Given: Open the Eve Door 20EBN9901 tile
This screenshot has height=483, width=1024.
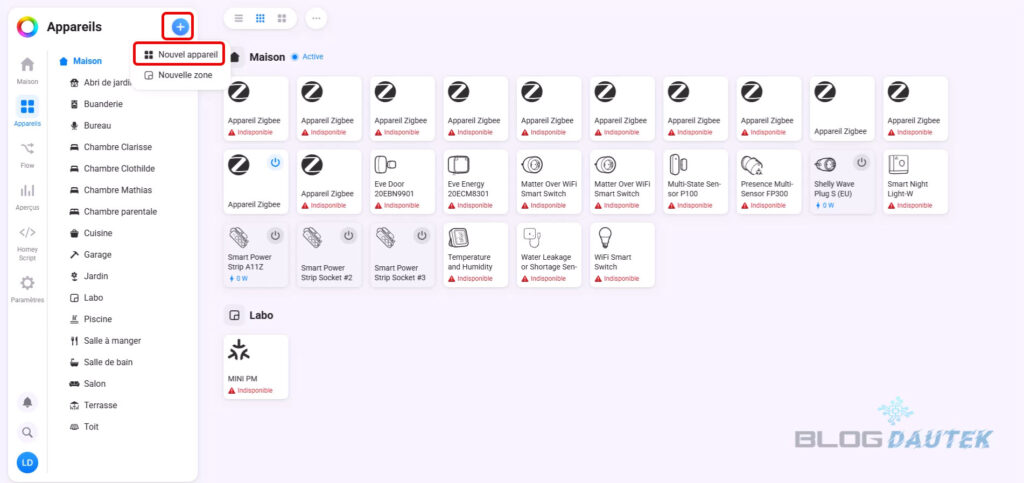Looking at the screenshot, I should (402, 181).
